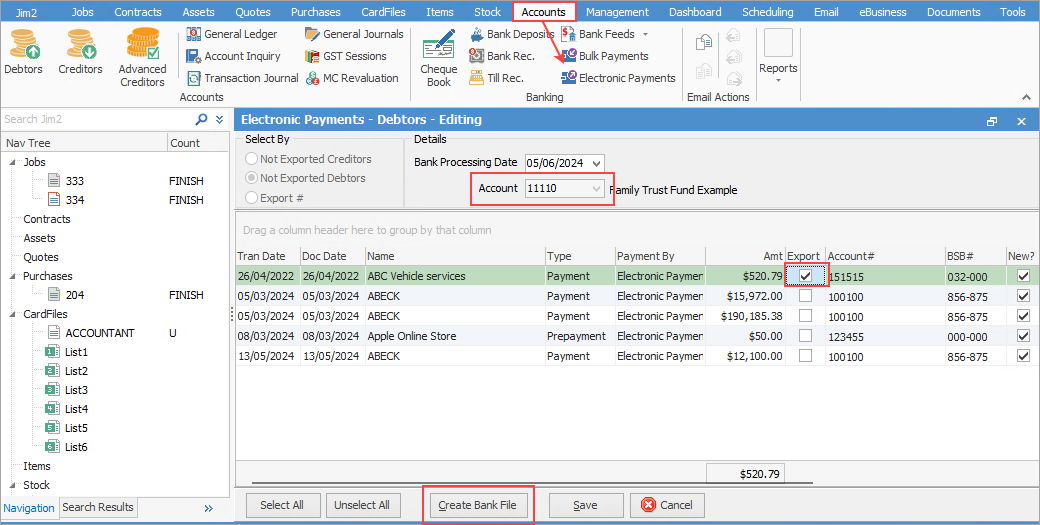Open Bulk Payments

point(604,56)
